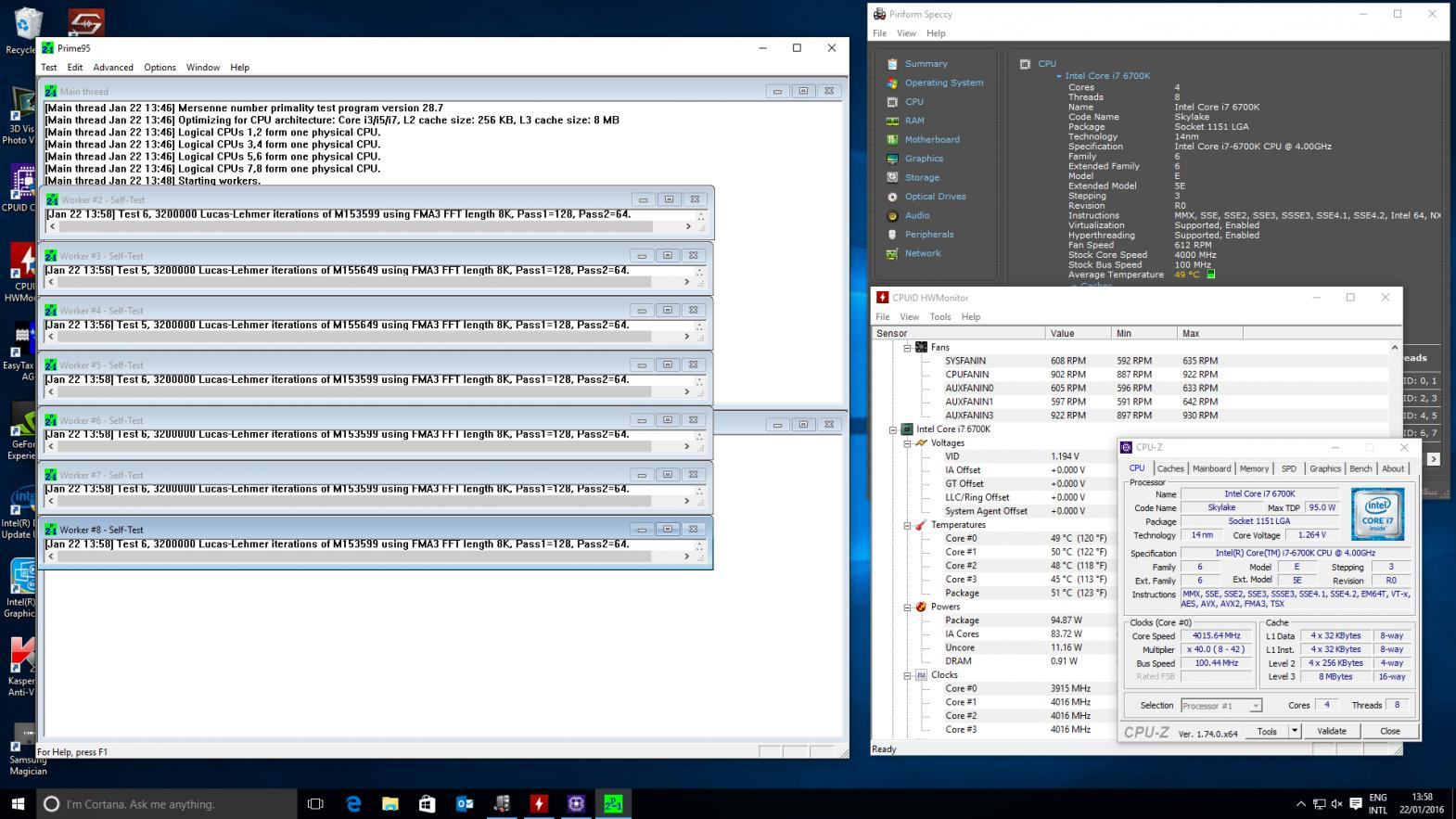Screen dimensions: 1456x819
Task: Click Max column header in HWMonitor
Action: pyautogui.click(x=1210, y=333)
